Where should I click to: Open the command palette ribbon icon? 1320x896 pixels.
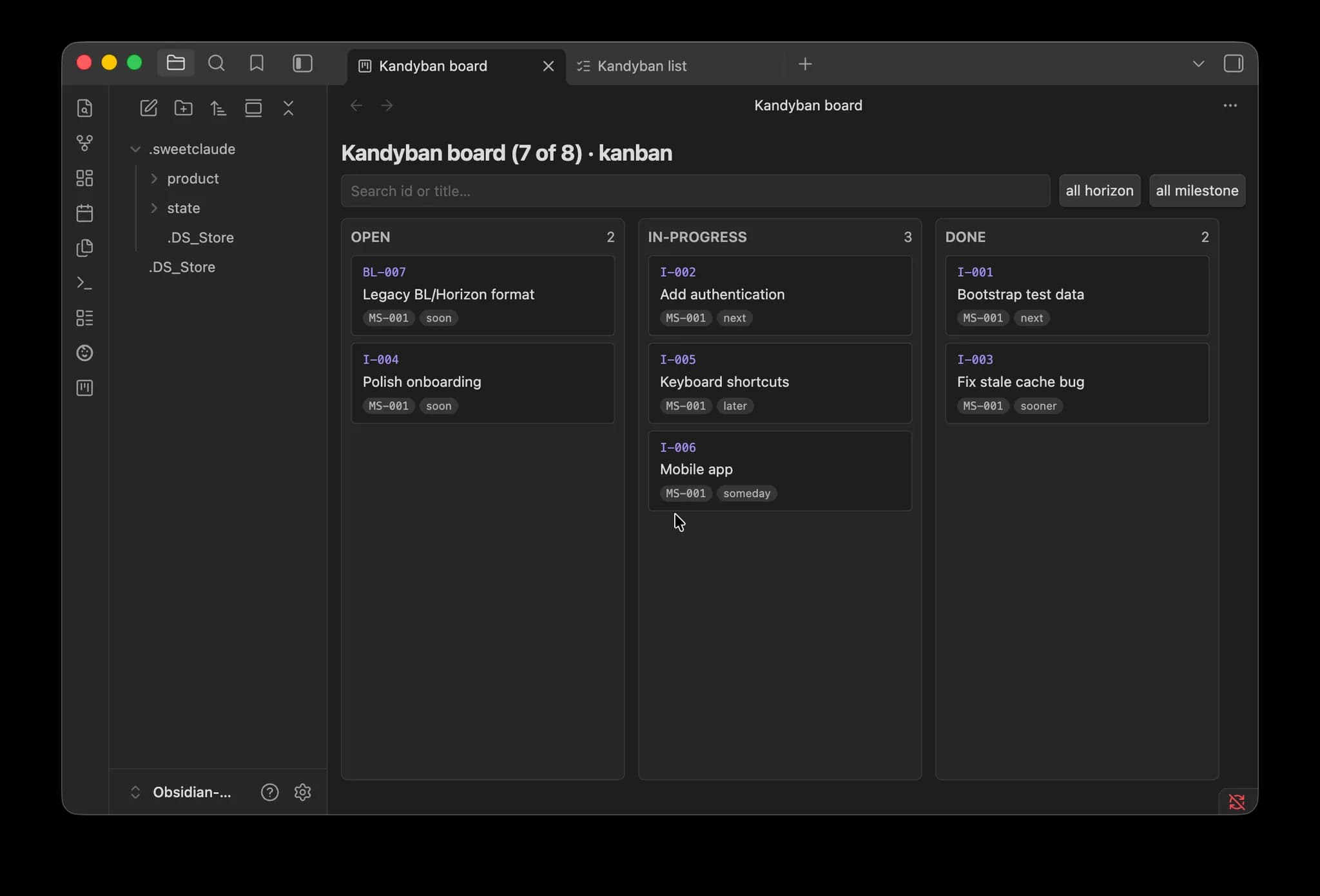pos(84,283)
